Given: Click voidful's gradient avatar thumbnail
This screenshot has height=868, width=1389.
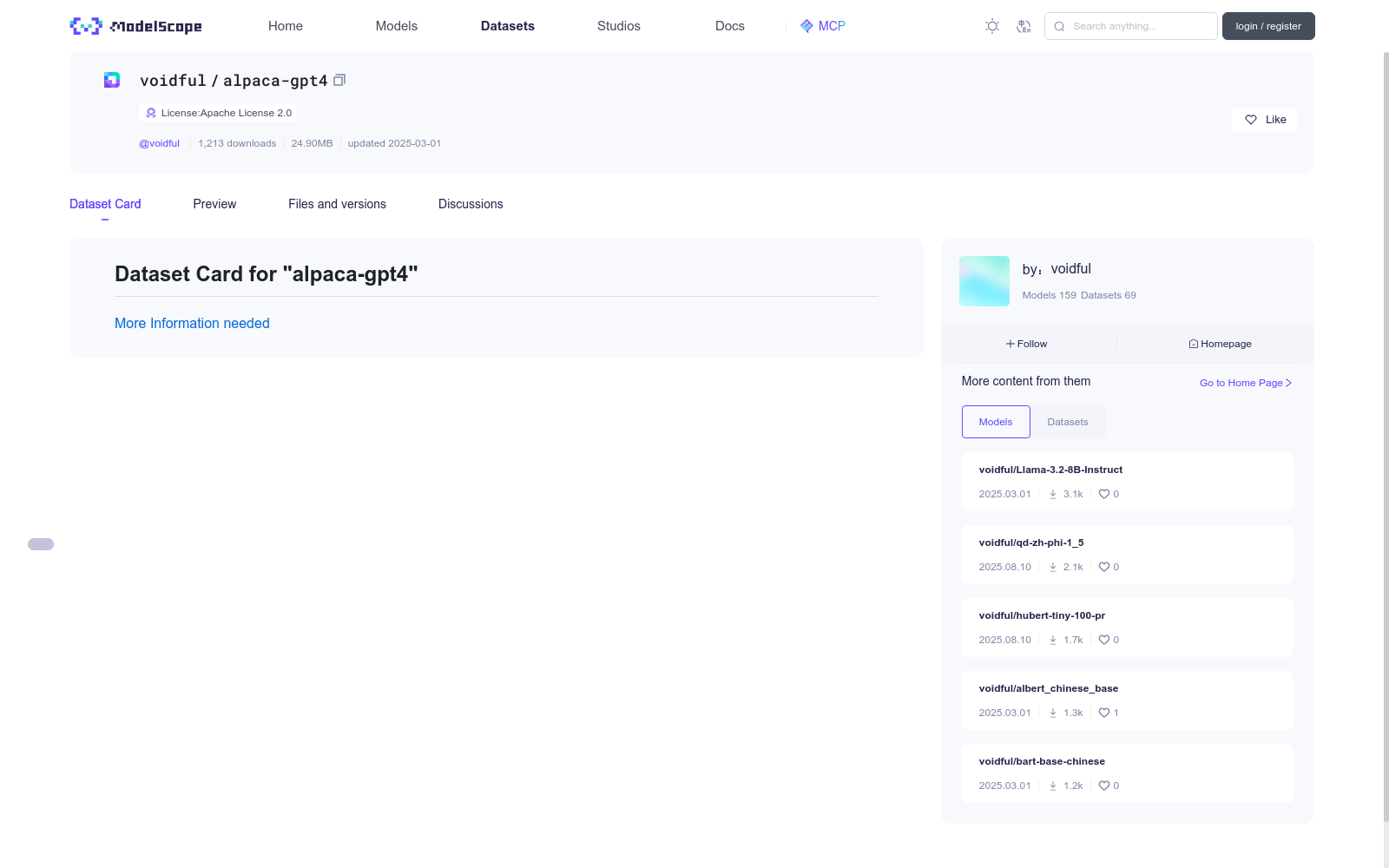Looking at the screenshot, I should tap(984, 281).
